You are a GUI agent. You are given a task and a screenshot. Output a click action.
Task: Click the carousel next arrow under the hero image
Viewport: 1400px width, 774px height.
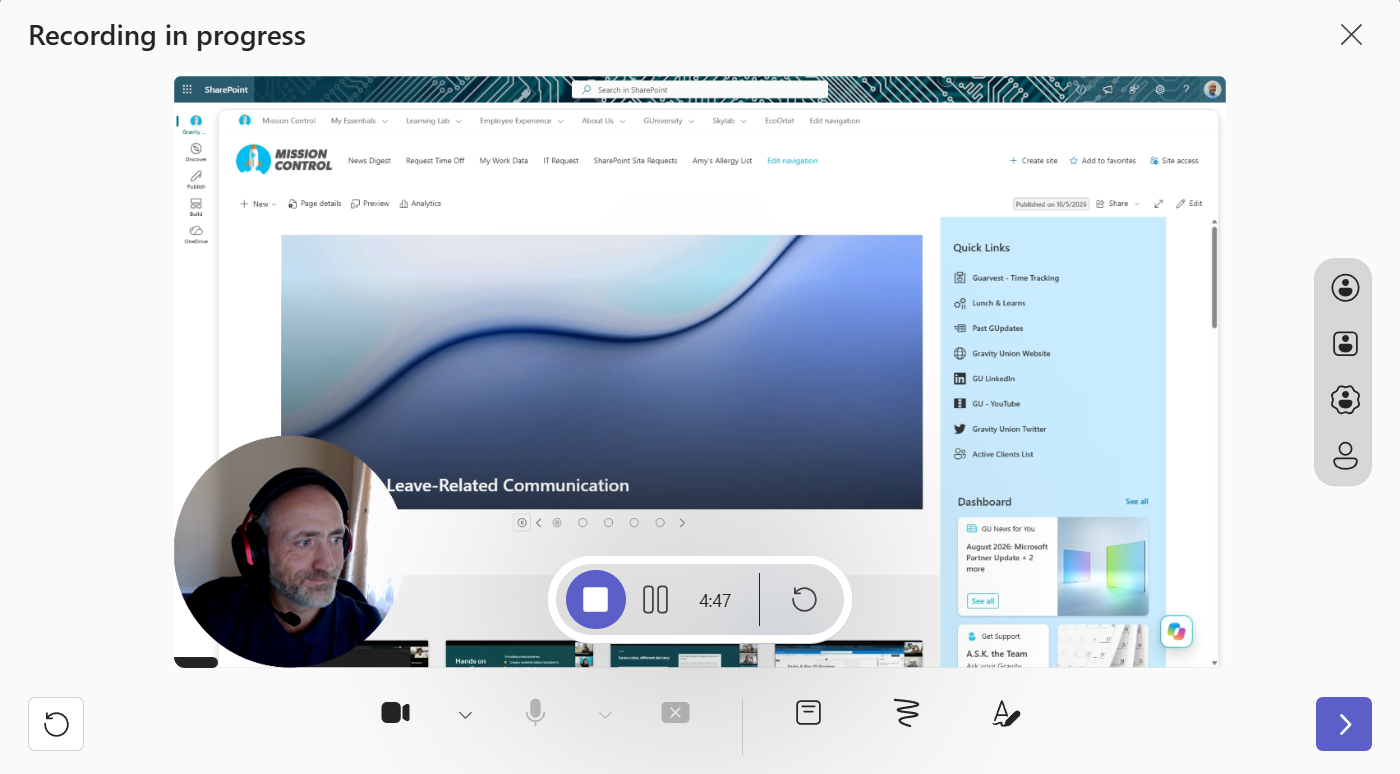[683, 522]
